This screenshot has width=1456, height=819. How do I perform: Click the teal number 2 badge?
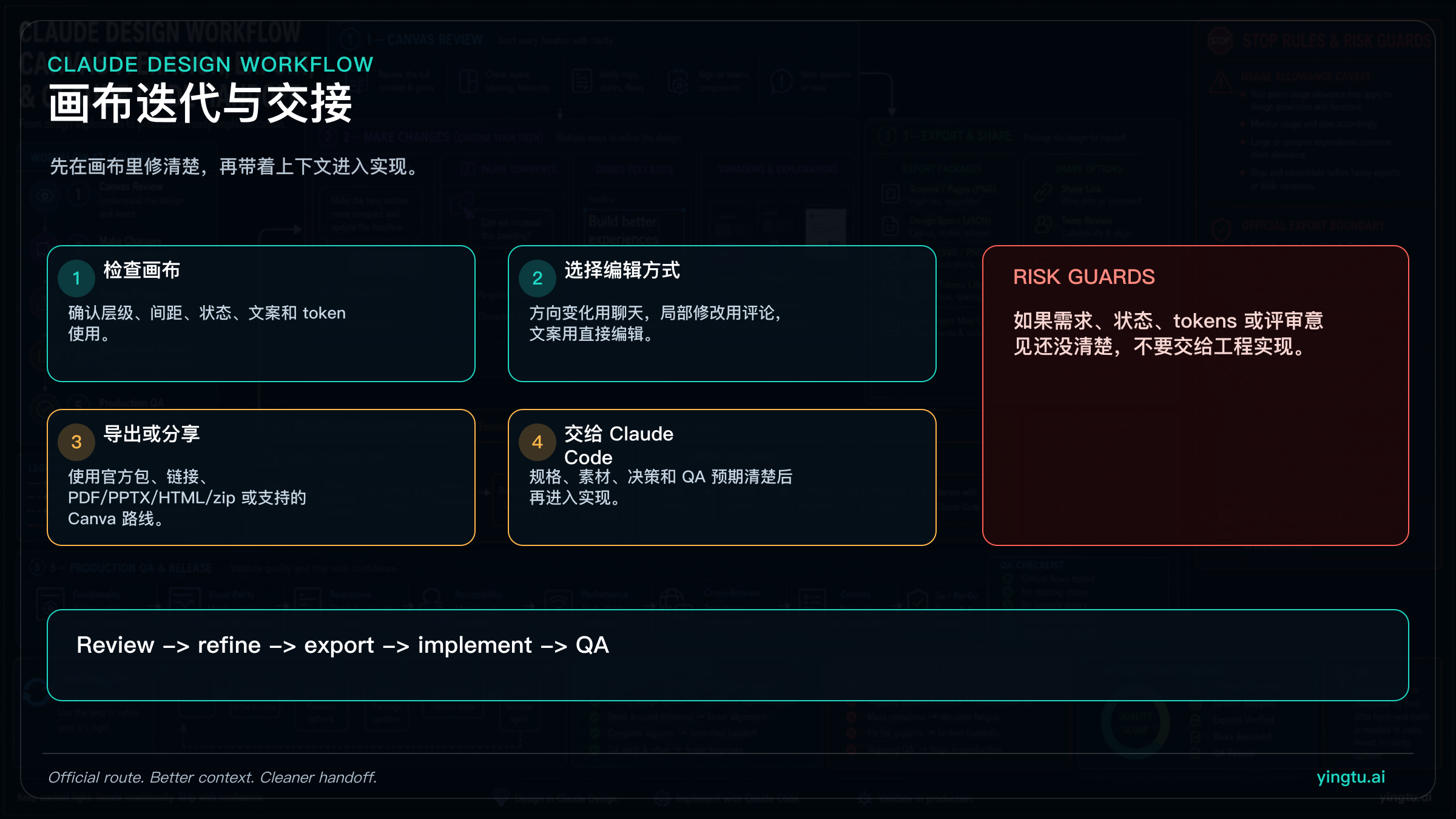537,278
